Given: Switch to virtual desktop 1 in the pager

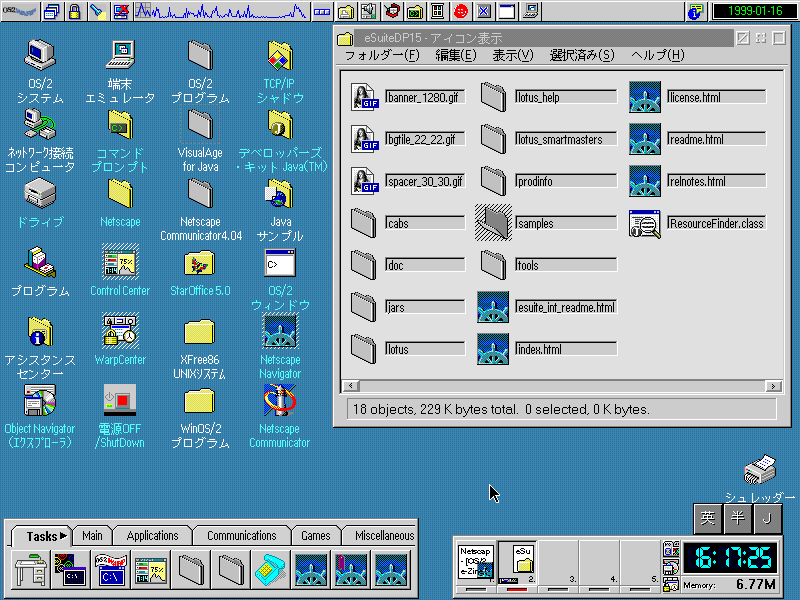Looking at the screenshot, I should (x=476, y=563).
